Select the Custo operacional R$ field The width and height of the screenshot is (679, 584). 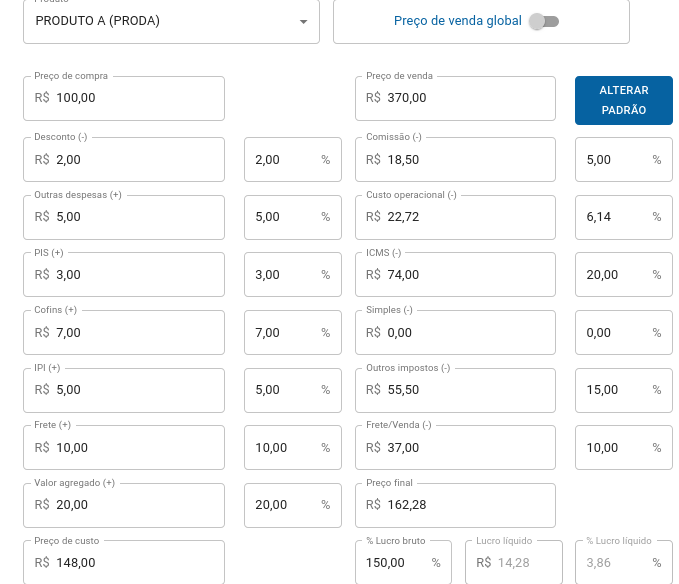point(455,217)
